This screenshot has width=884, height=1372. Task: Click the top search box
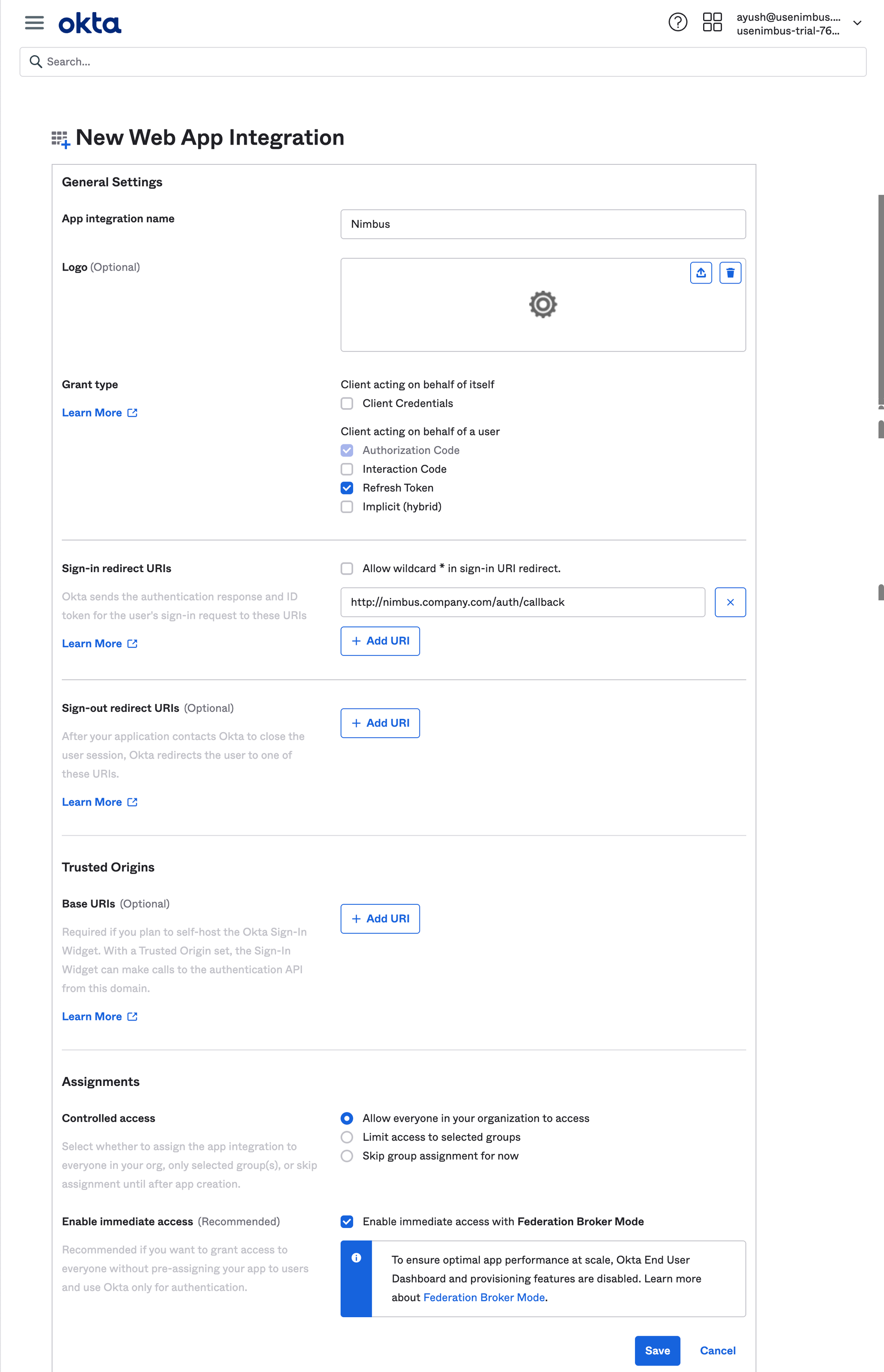coord(442,62)
